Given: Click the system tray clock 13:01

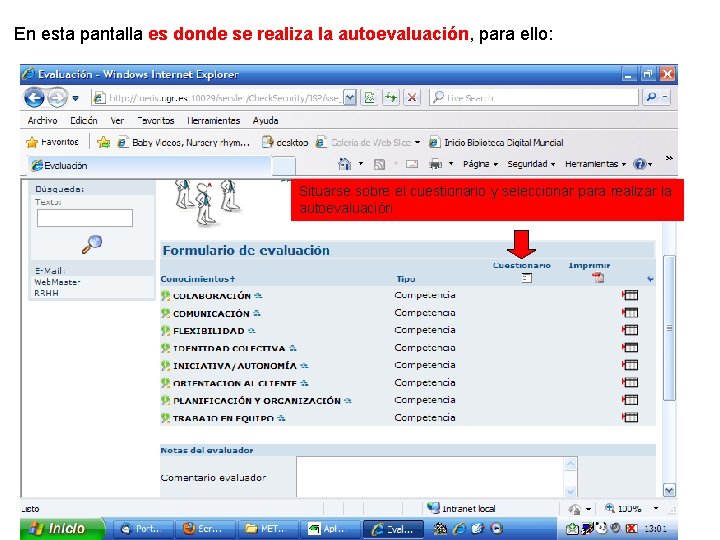Looking at the screenshot, I should point(656,529).
